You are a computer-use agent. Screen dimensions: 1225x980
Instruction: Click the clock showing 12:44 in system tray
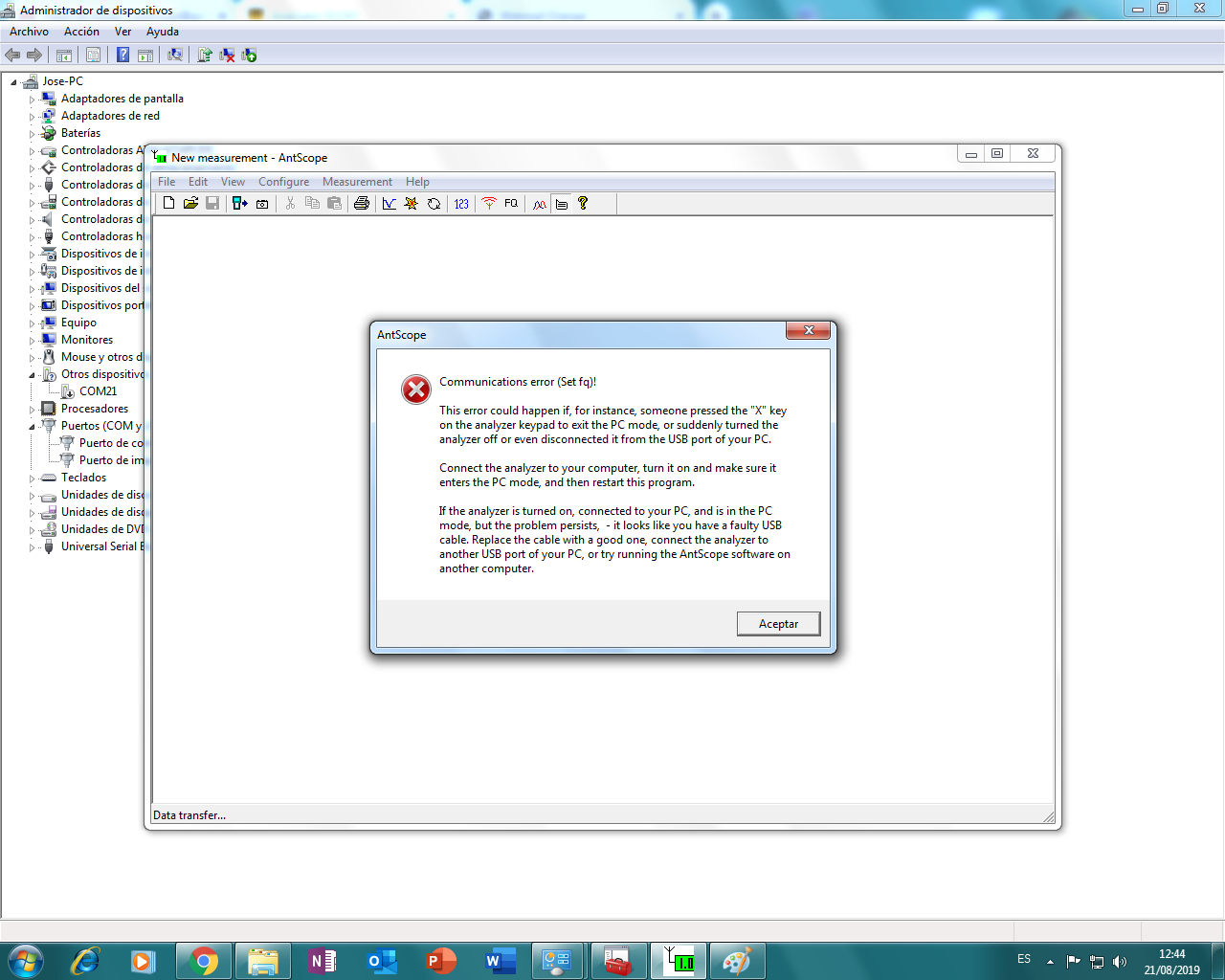click(1171, 961)
